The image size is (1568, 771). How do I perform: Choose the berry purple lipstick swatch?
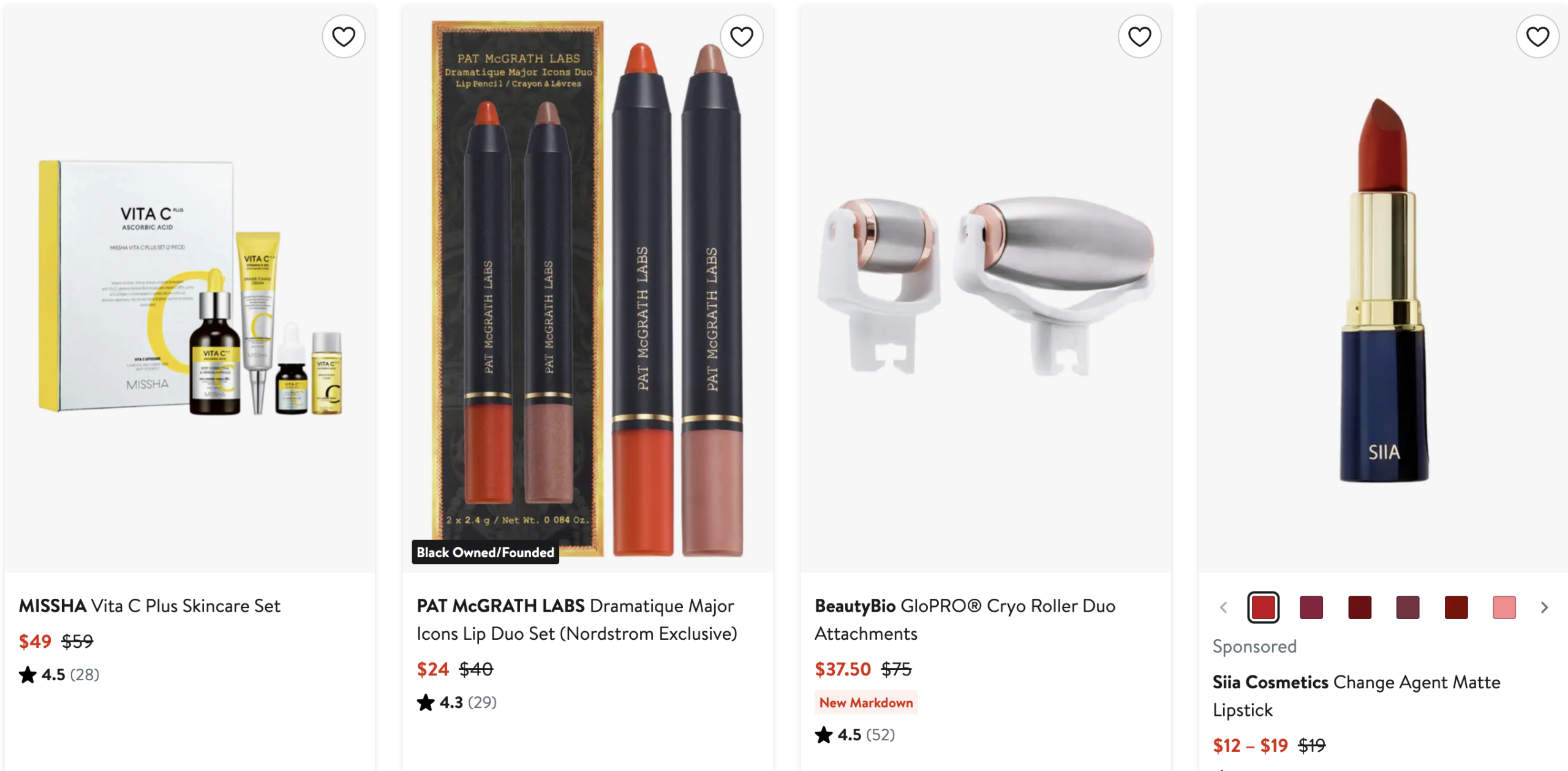[x=1311, y=607]
